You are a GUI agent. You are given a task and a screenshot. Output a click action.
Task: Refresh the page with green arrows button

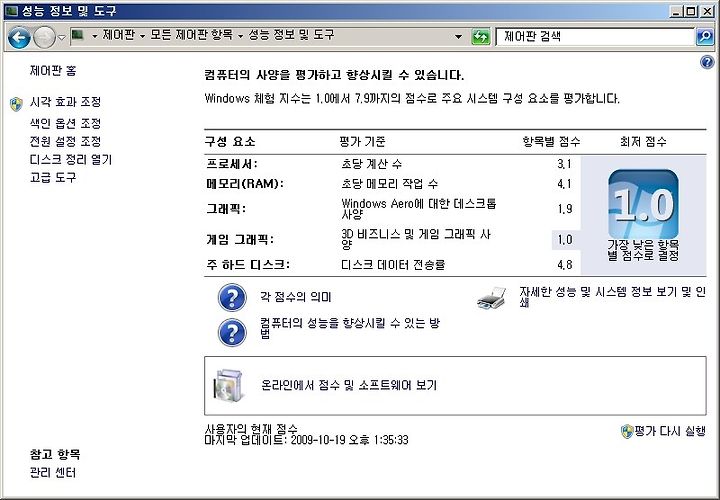point(481,37)
